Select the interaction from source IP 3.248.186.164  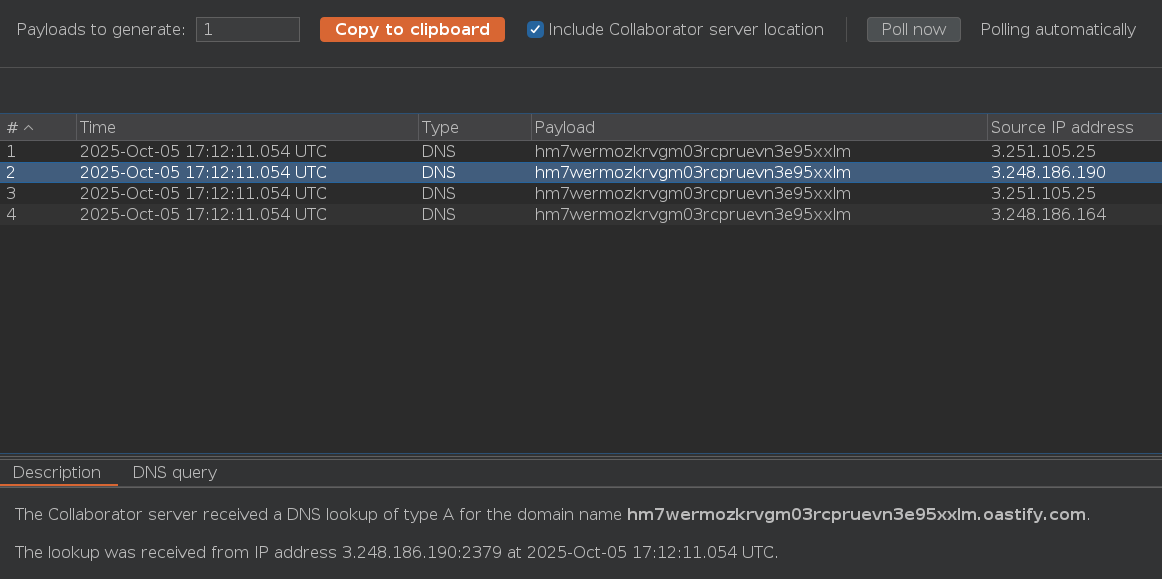pos(1048,215)
